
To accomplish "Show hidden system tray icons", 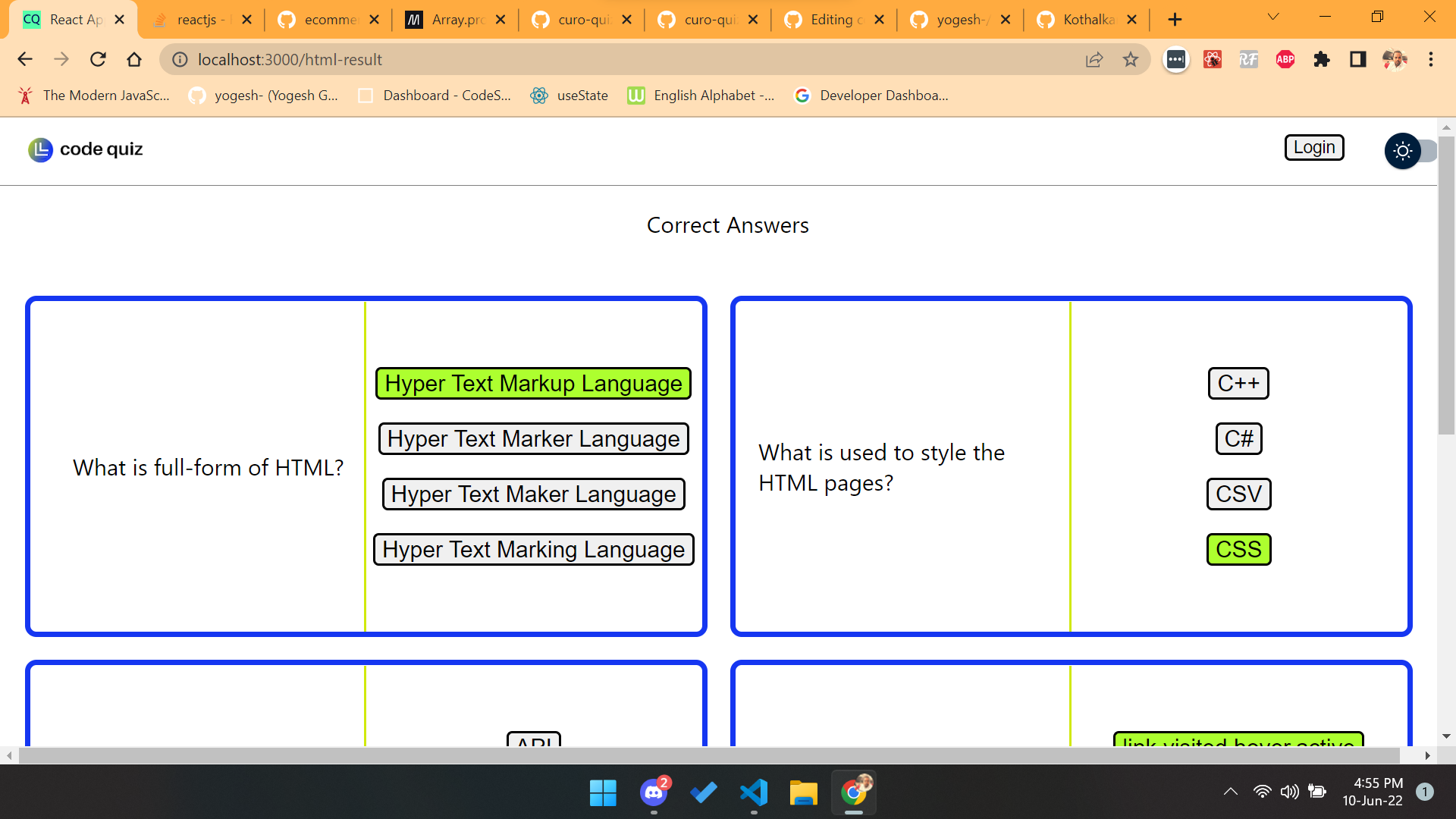I will 1230,792.
